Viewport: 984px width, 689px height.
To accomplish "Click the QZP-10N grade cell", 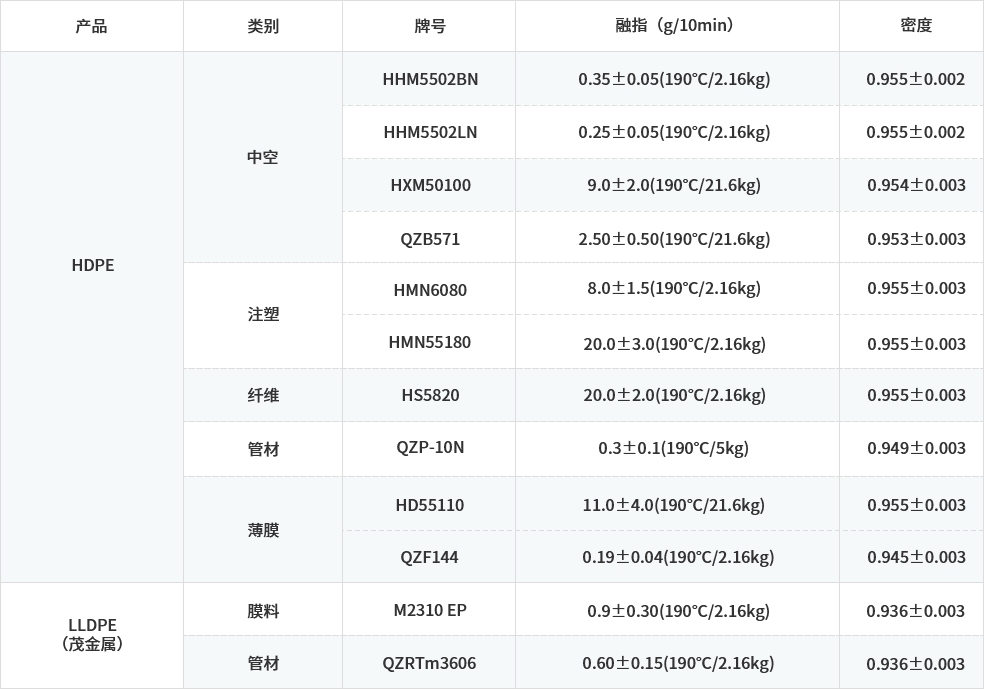I will click(430, 447).
